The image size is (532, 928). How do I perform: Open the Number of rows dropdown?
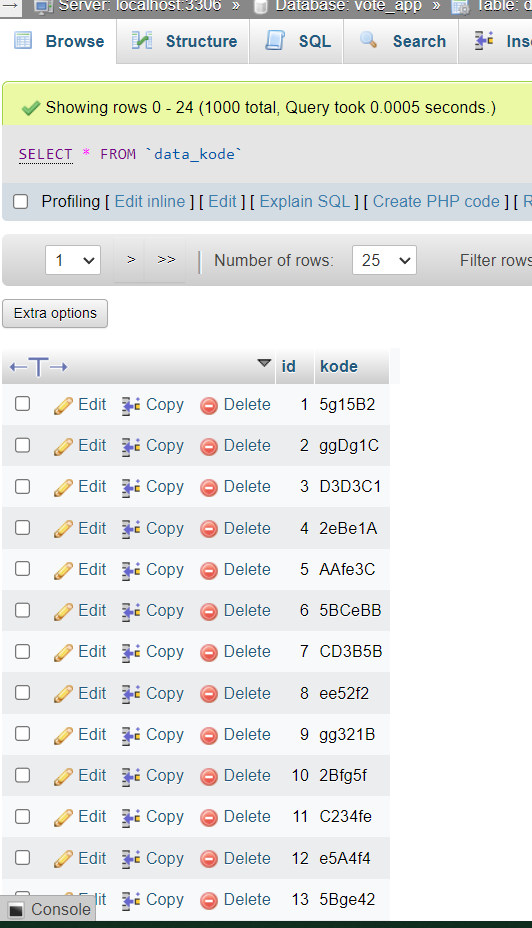tap(385, 260)
